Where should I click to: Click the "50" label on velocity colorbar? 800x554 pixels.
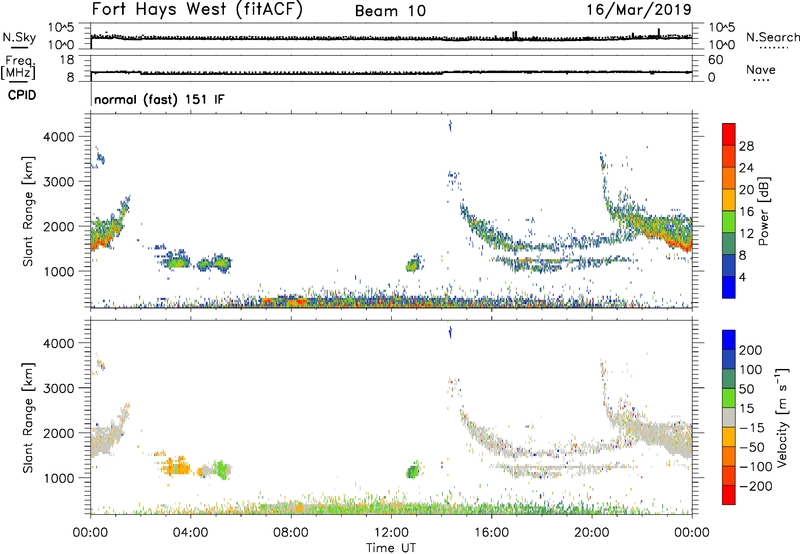(746, 389)
